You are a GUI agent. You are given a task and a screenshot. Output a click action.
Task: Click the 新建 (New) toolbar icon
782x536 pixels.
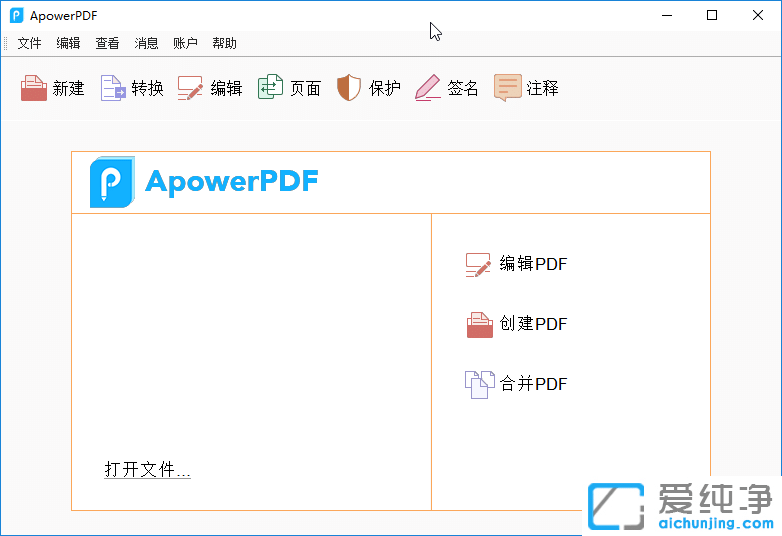click(x=33, y=88)
